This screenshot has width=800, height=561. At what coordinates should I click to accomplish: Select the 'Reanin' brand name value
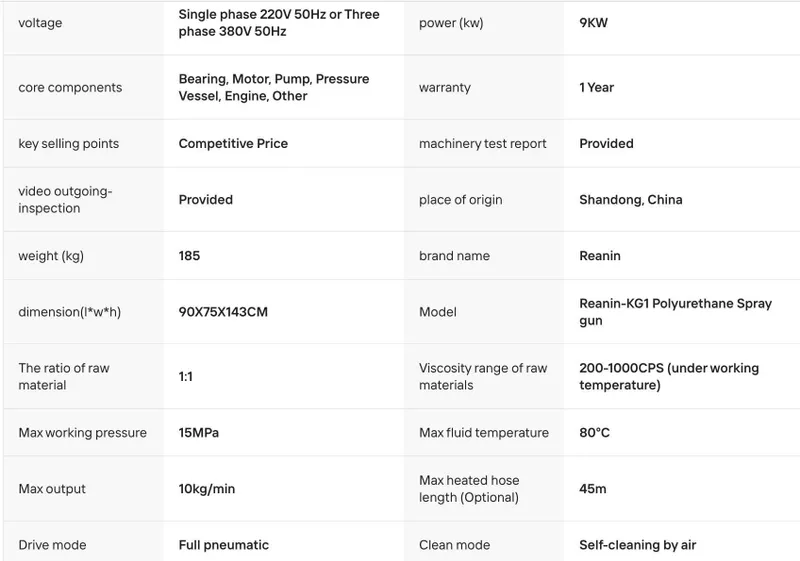tap(600, 256)
